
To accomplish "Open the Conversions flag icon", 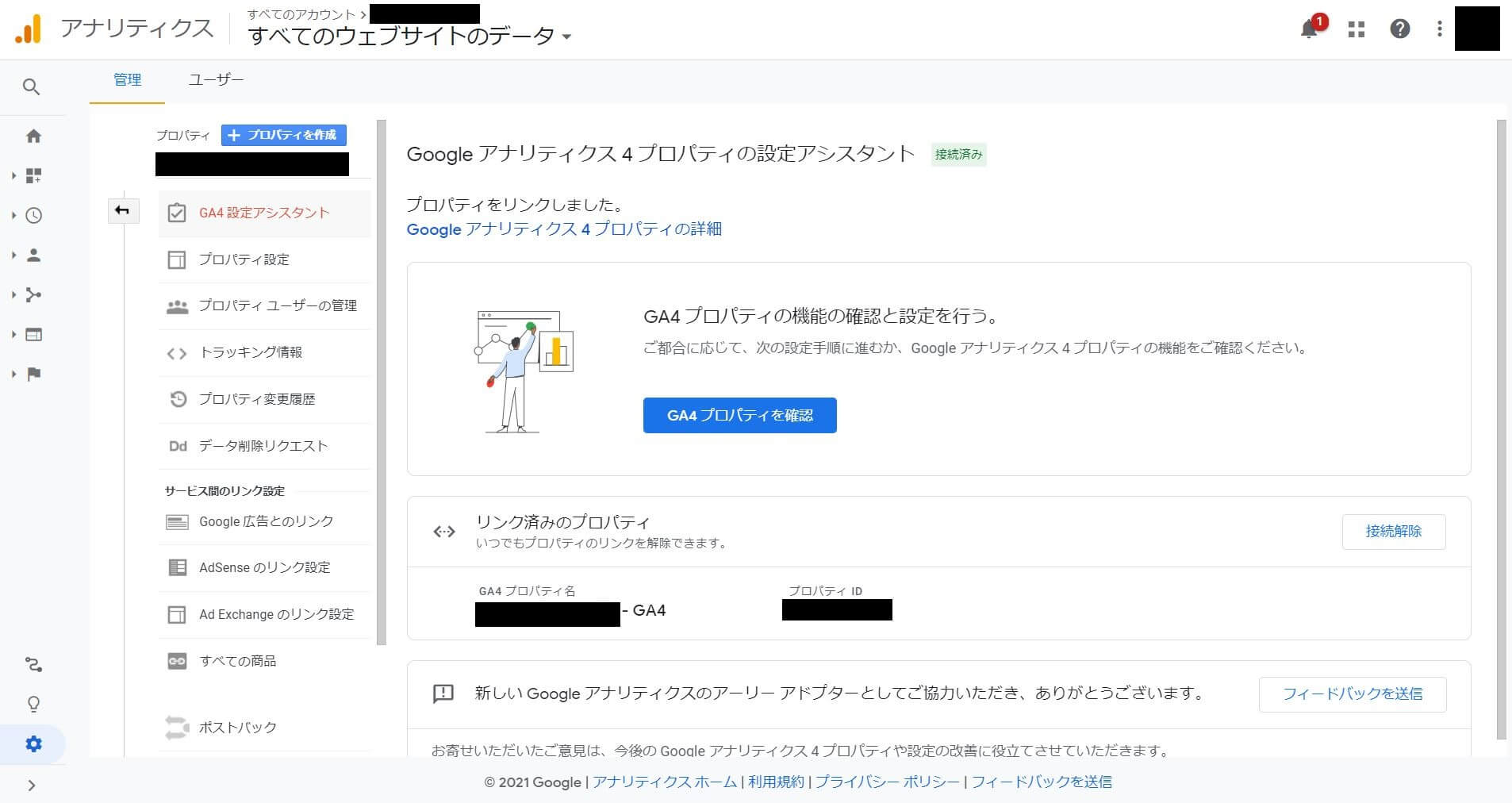I will pos(33,374).
